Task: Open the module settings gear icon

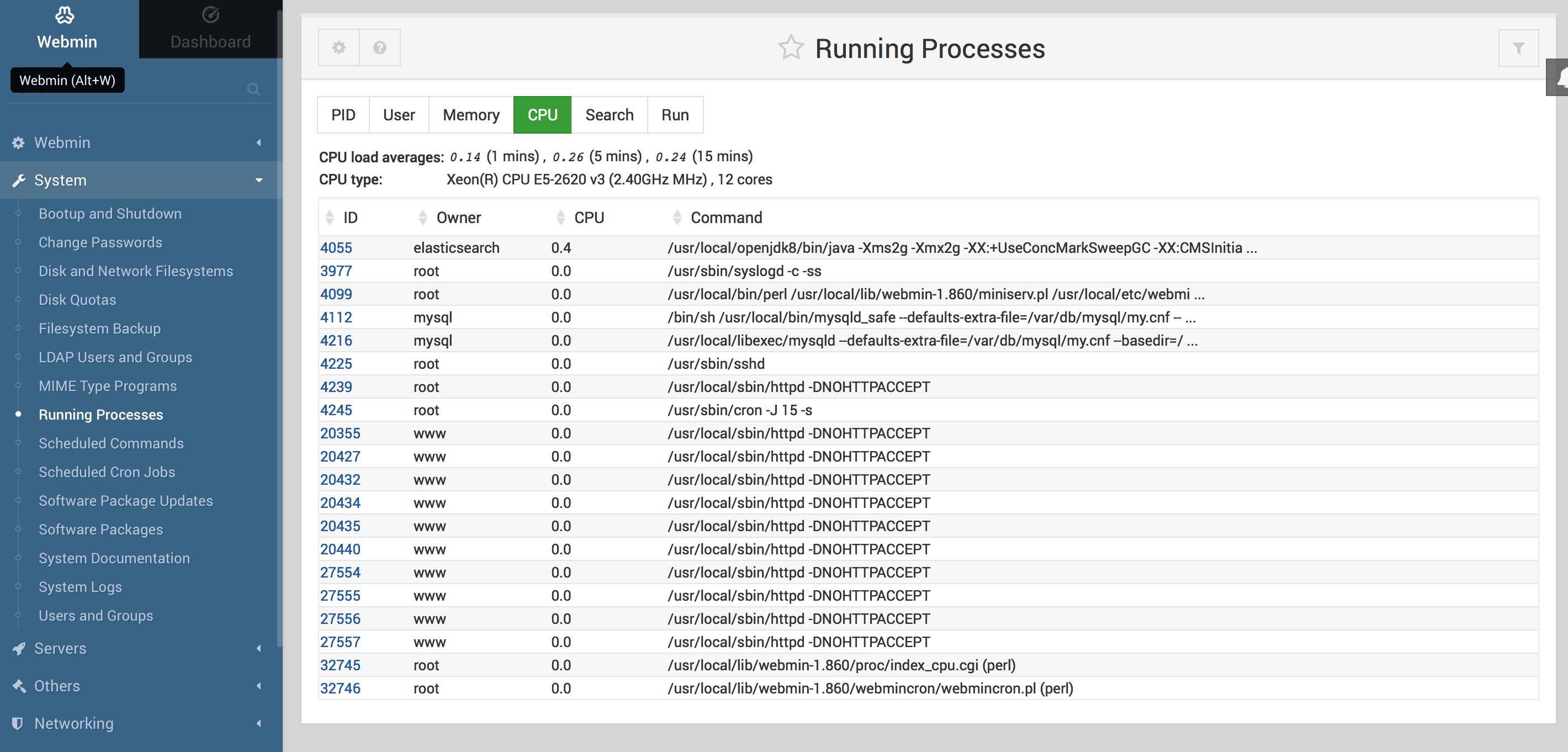Action: 338,47
